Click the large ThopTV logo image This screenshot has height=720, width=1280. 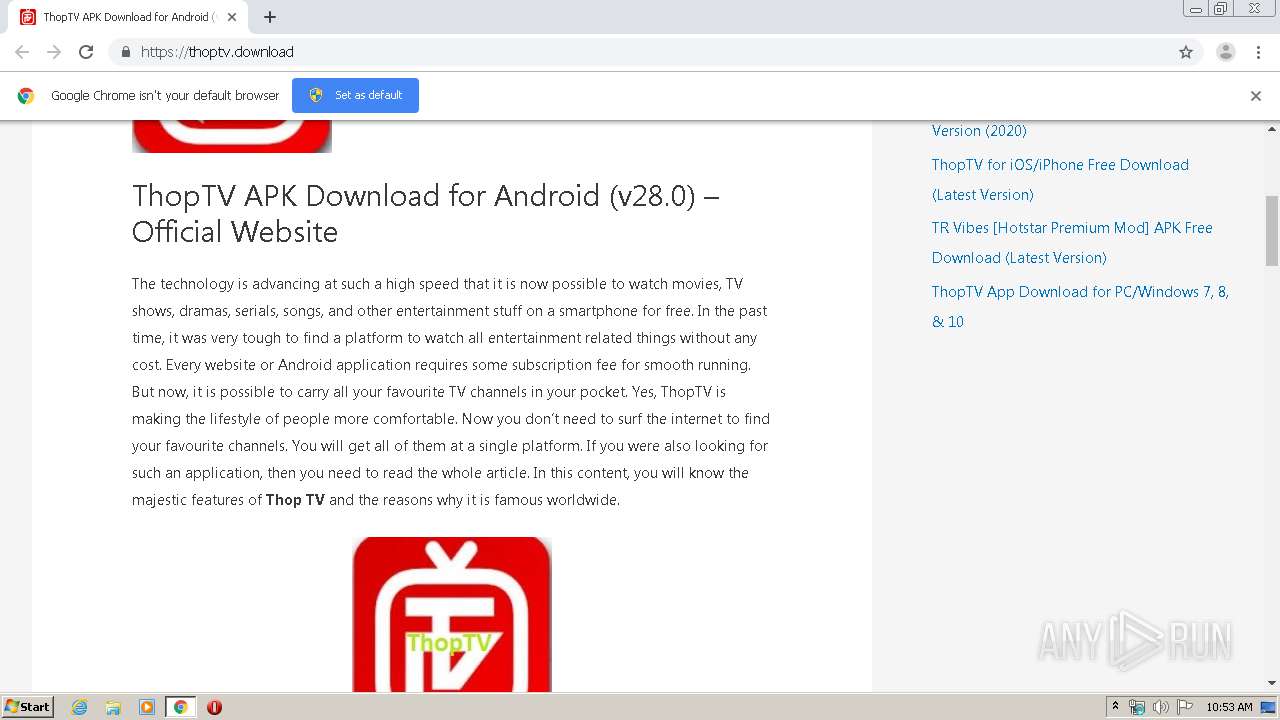tap(452, 614)
